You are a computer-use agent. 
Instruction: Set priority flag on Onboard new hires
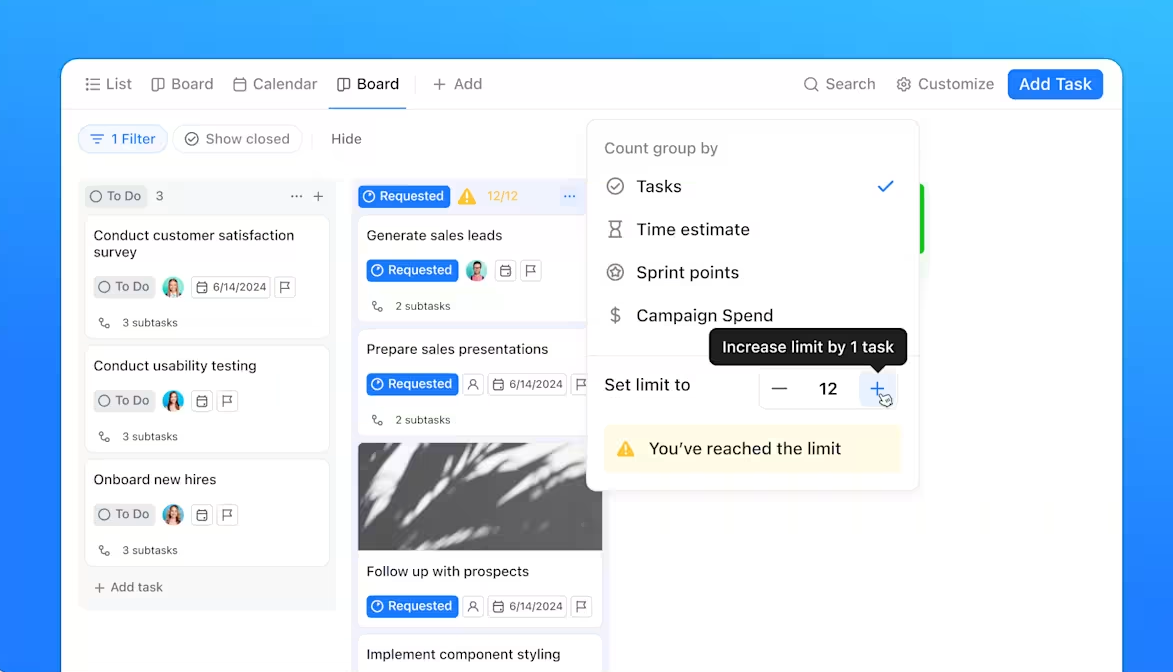point(227,515)
